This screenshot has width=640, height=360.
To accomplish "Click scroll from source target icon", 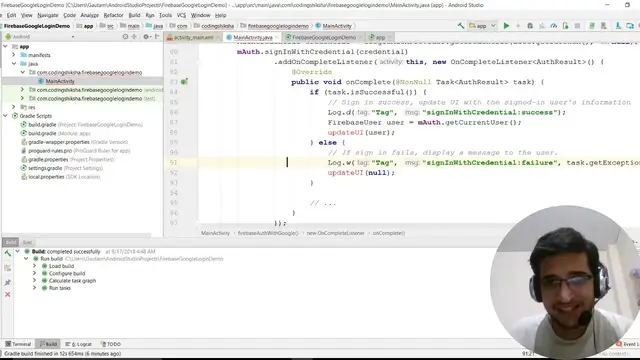I will pos(125,36).
